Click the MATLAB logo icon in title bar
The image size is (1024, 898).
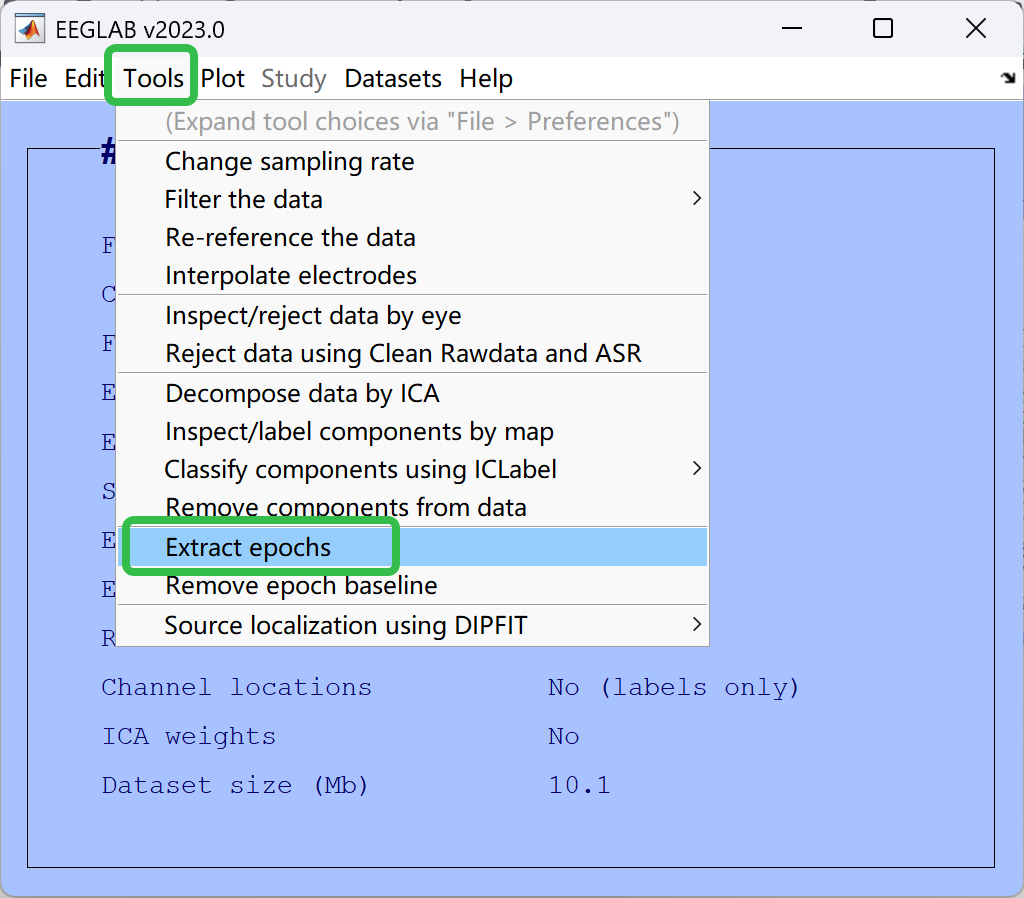tap(29, 29)
